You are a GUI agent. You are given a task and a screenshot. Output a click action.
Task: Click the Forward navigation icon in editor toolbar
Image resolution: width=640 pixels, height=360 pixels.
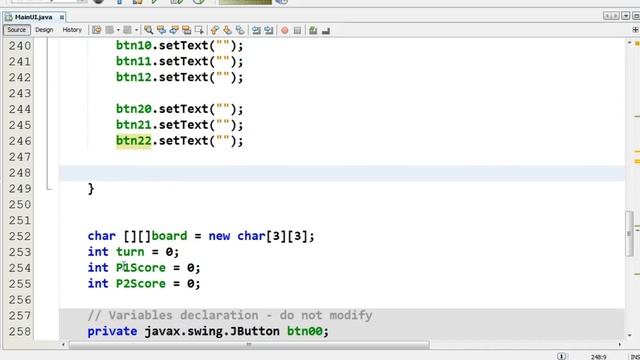pyautogui.click(x=127, y=30)
